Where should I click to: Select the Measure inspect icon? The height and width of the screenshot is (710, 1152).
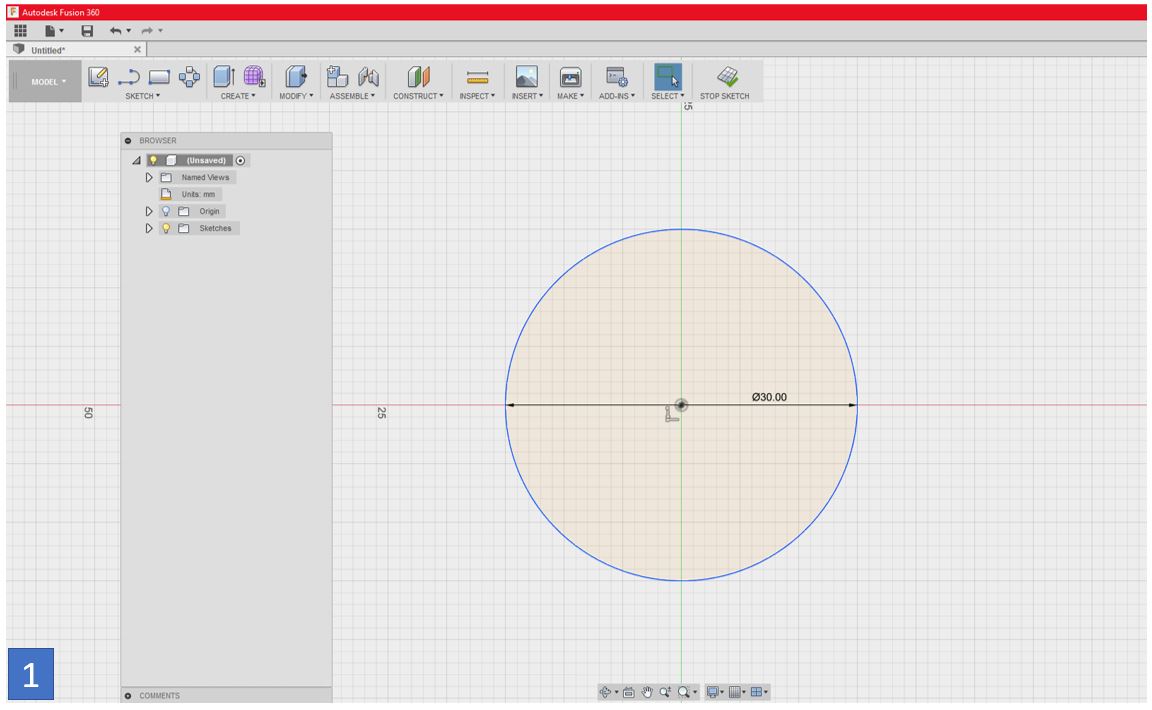(477, 76)
